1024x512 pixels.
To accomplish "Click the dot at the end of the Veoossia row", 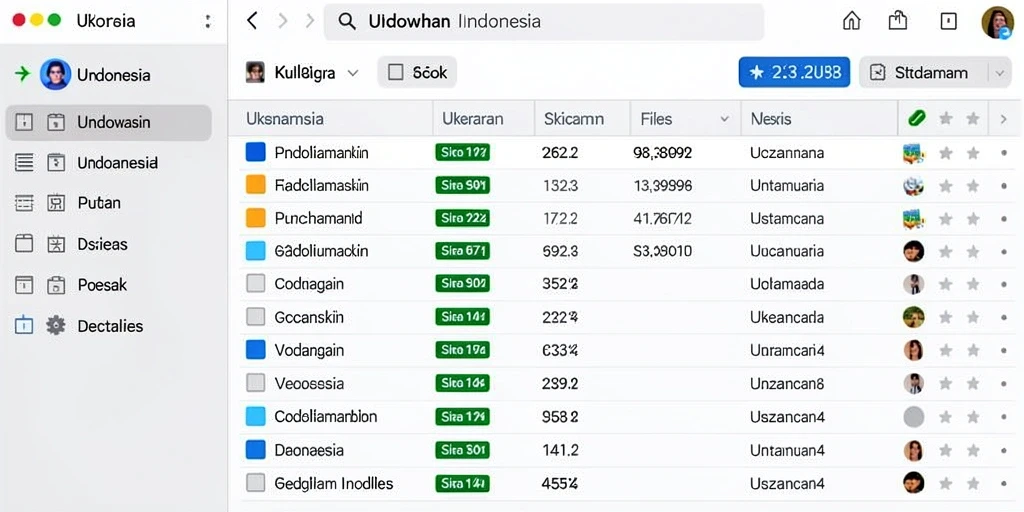I will coord(1004,383).
